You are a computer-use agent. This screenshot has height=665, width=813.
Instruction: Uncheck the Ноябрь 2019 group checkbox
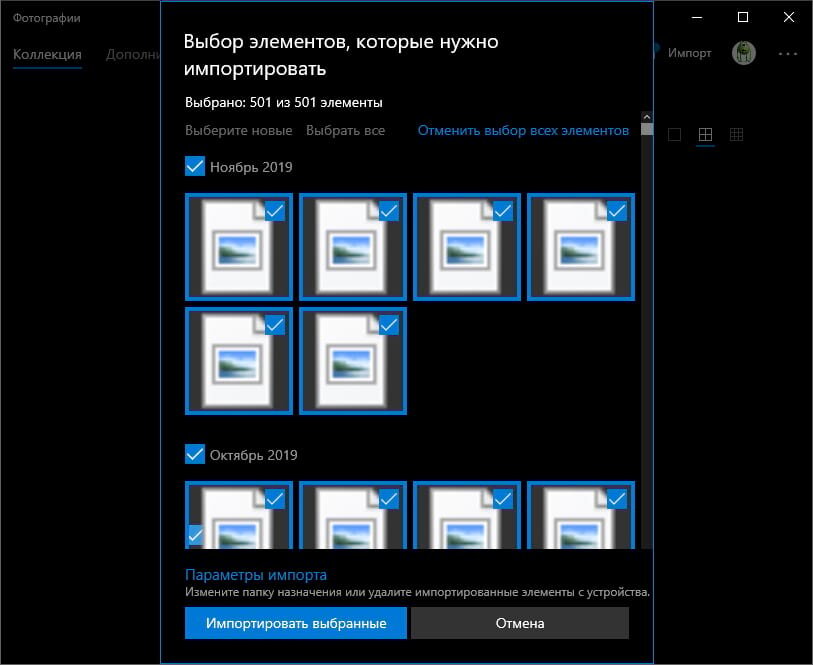point(195,166)
